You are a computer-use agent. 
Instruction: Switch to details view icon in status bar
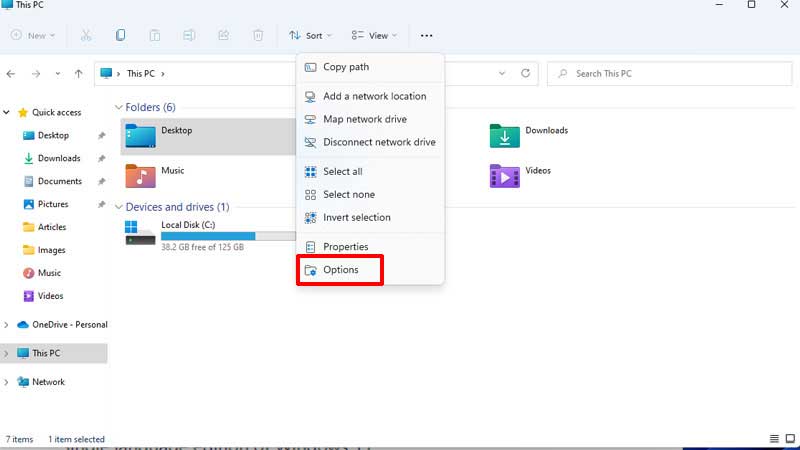click(774, 439)
